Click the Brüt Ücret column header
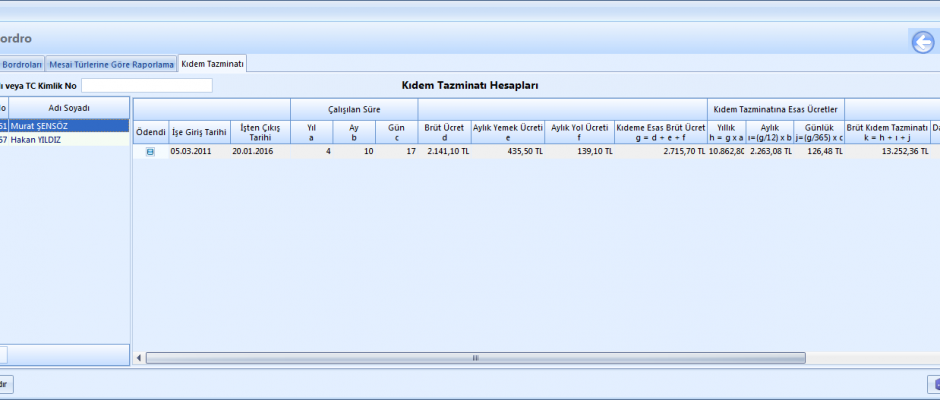940x400 pixels. click(445, 132)
